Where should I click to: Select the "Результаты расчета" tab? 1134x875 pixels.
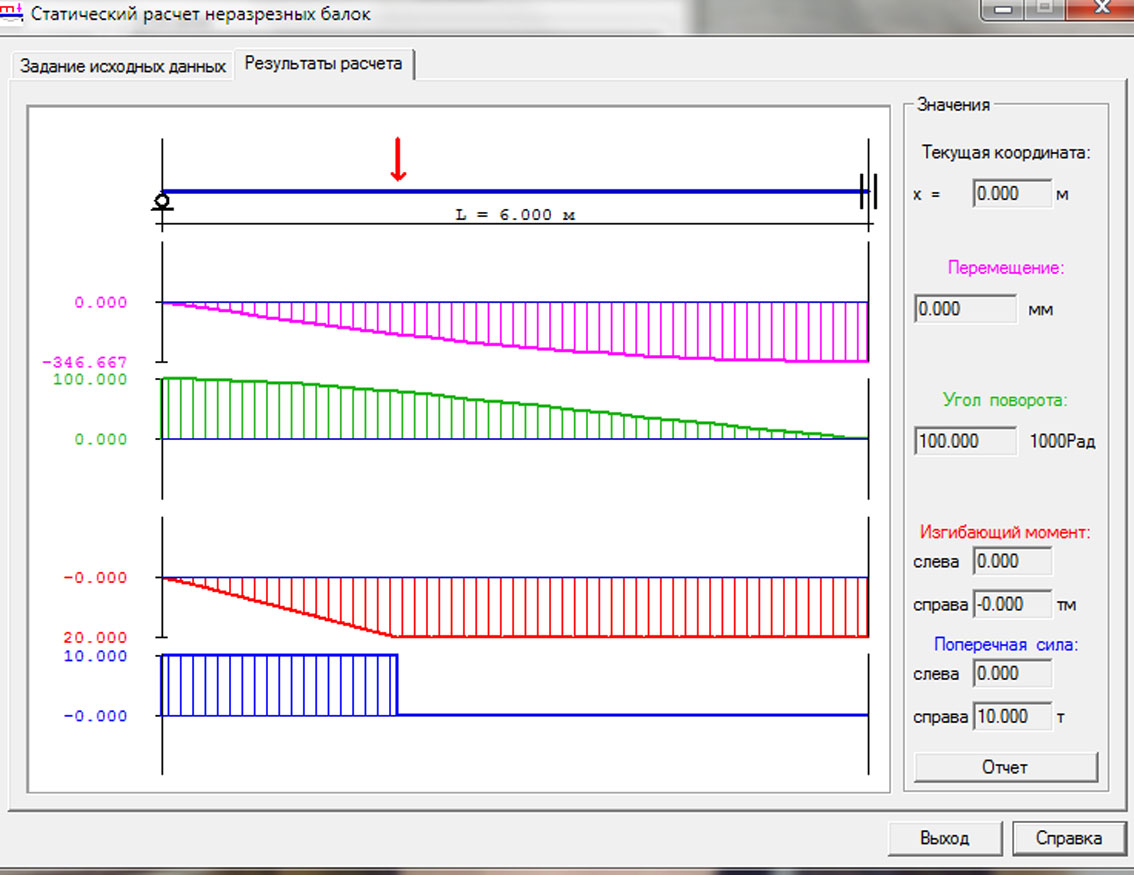pos(324,64)
